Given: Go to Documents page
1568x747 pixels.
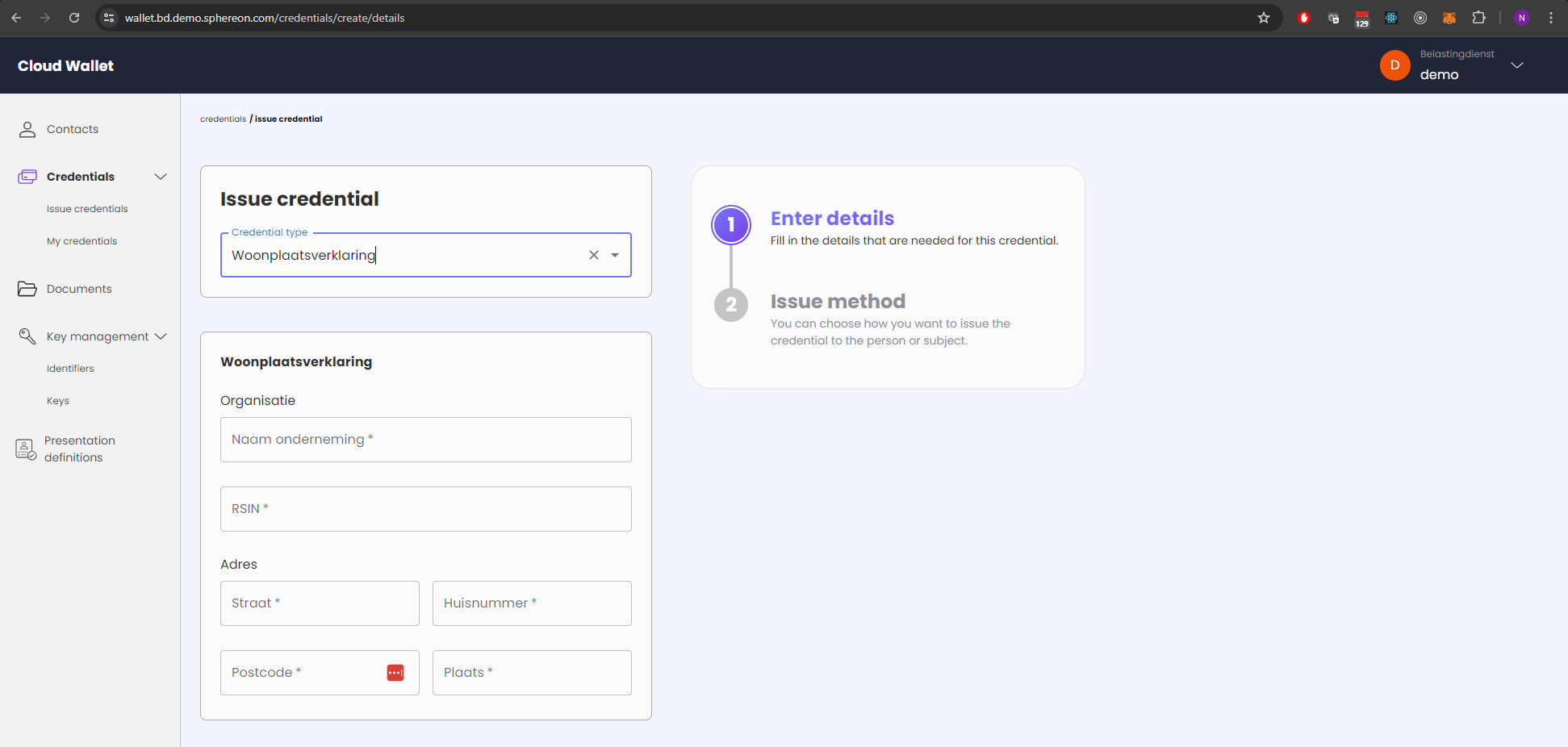Looking at the screenshot, I should point(79,289).
